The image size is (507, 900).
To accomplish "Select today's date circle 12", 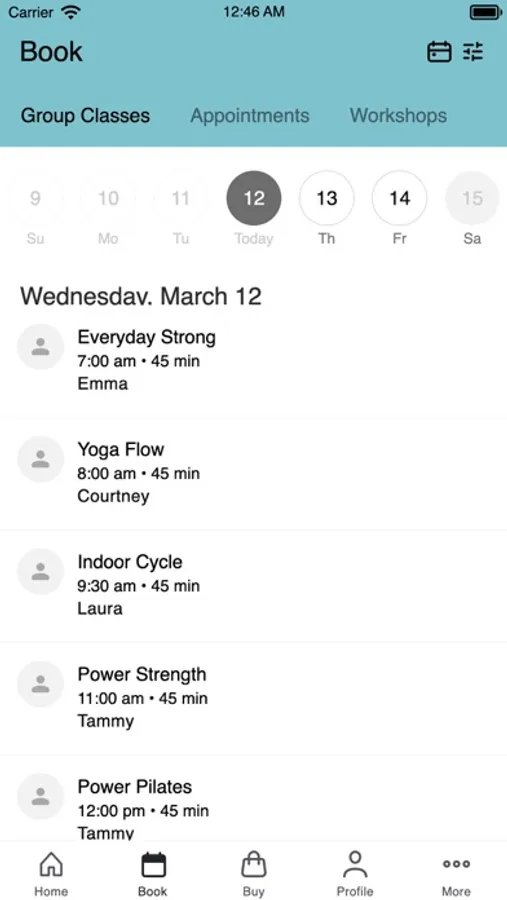I will [254, 198].
